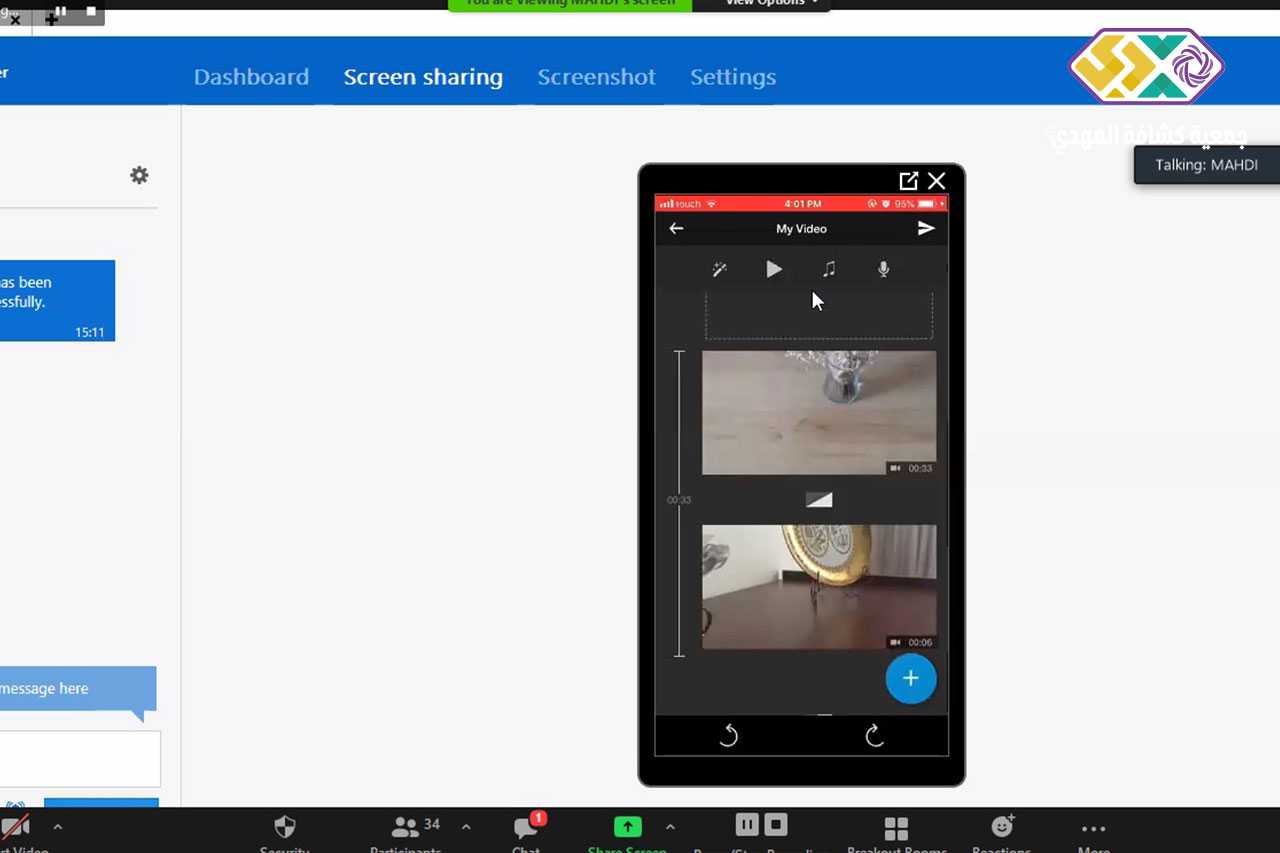Viewport: 1280px width, 853px height.
Task: Select the first video clip thumbnail
Action: [819, 412]
